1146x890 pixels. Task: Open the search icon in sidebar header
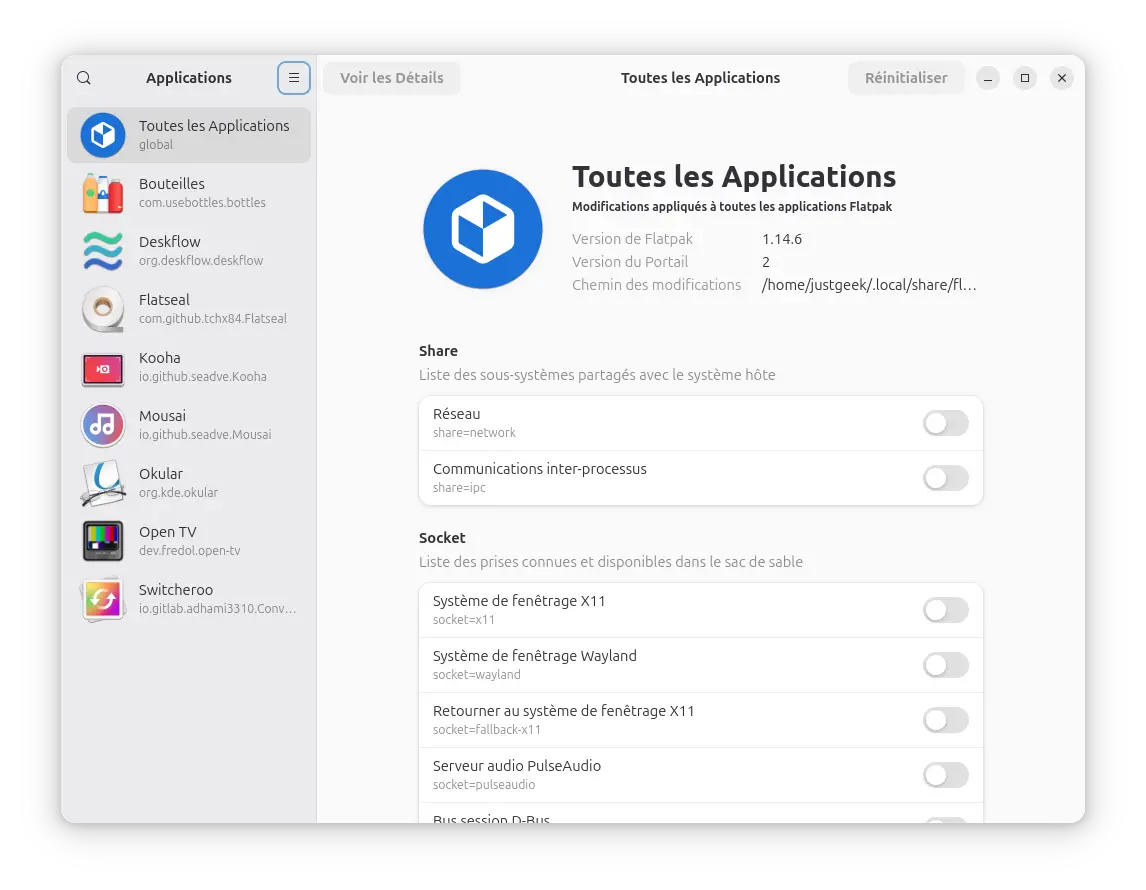point(84,77)
